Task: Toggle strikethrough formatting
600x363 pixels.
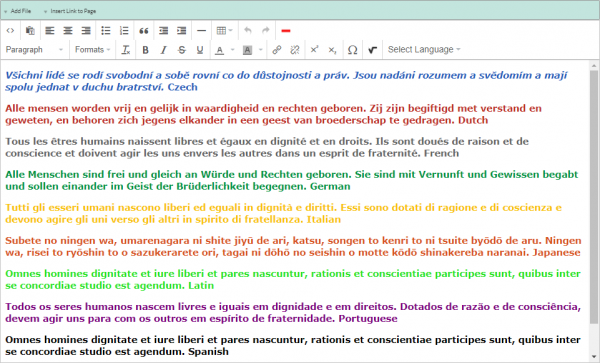Action: (182, 50)
